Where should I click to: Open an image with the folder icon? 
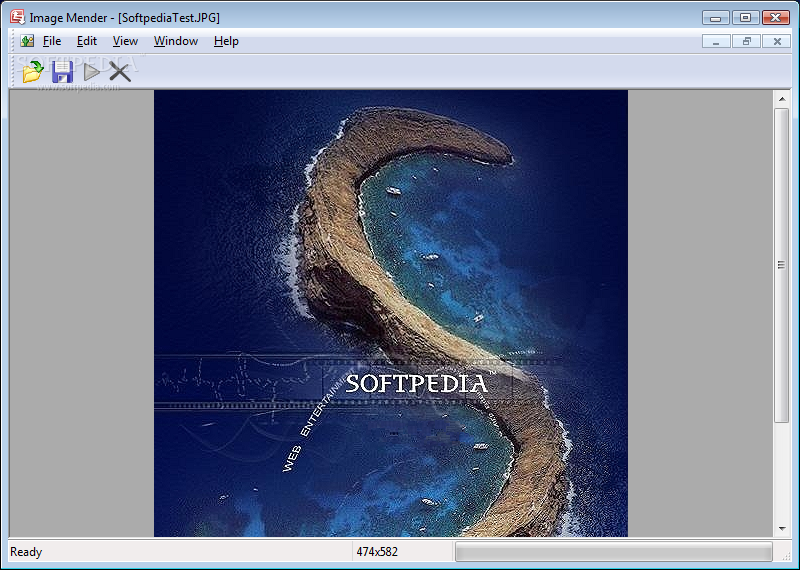[33, 71]
